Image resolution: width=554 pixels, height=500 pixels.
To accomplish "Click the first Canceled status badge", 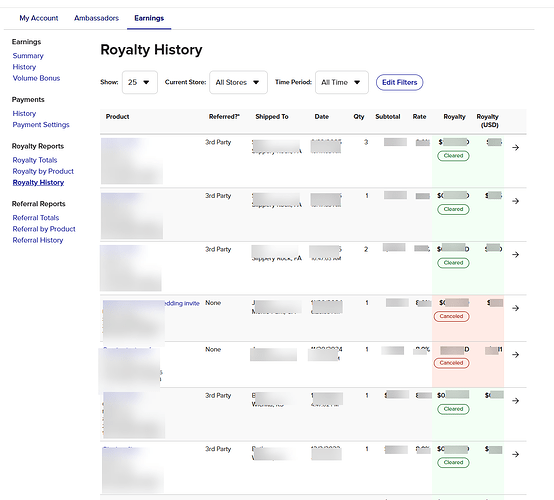I will tap(452, 316).
